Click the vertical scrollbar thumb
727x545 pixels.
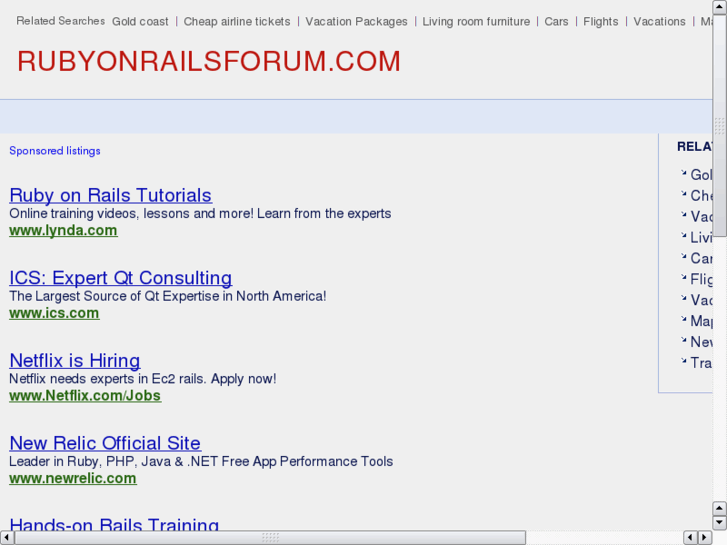tap(719, 125)
